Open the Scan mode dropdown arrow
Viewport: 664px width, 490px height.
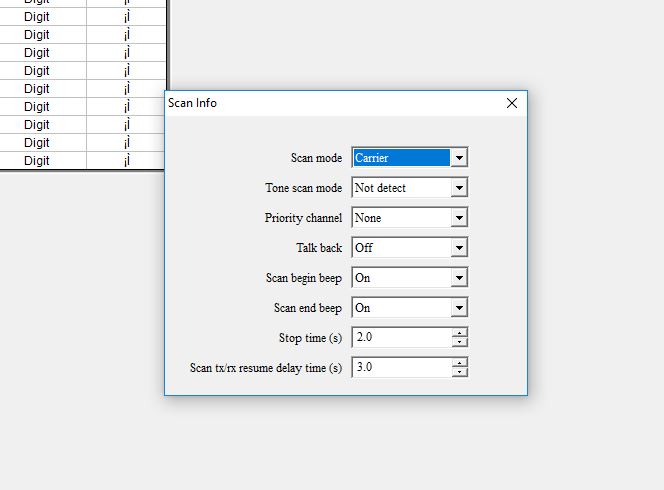459,158
